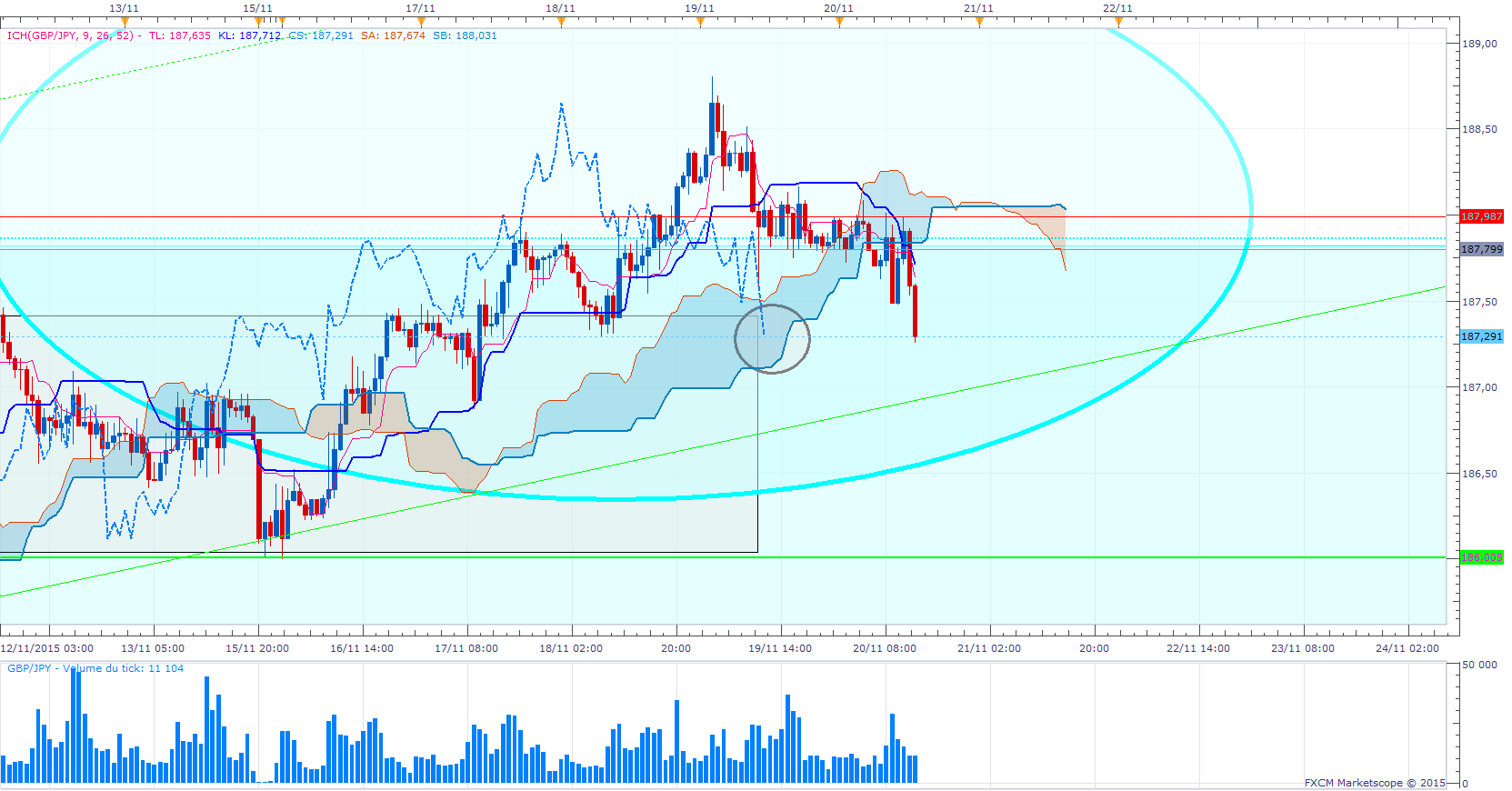Click the orange event marker under 19/11
This screenshot has width=1512, height=791.
pos(700,22)
